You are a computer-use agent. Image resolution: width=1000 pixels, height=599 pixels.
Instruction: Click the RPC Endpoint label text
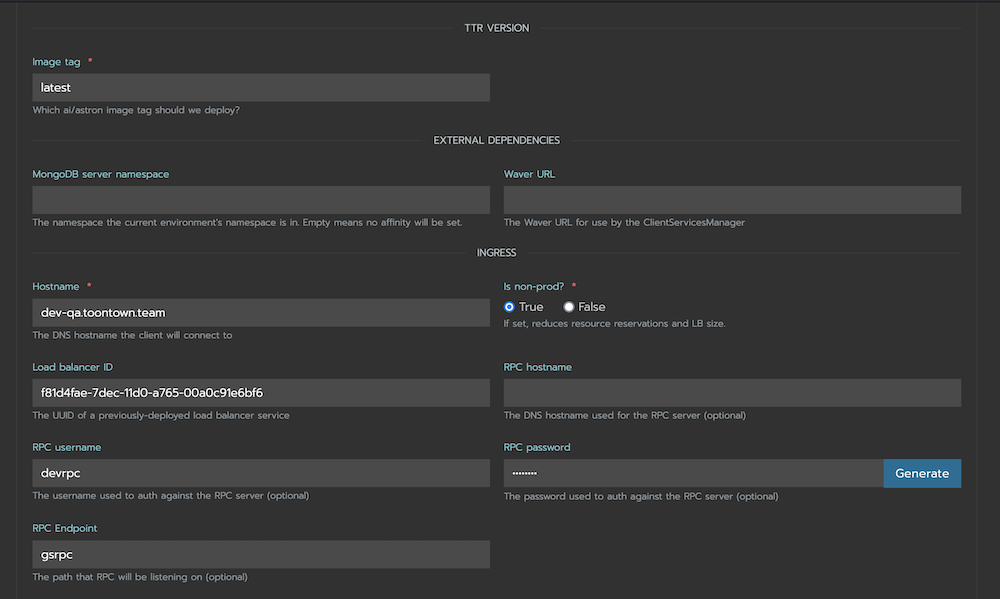click(64, 528)
